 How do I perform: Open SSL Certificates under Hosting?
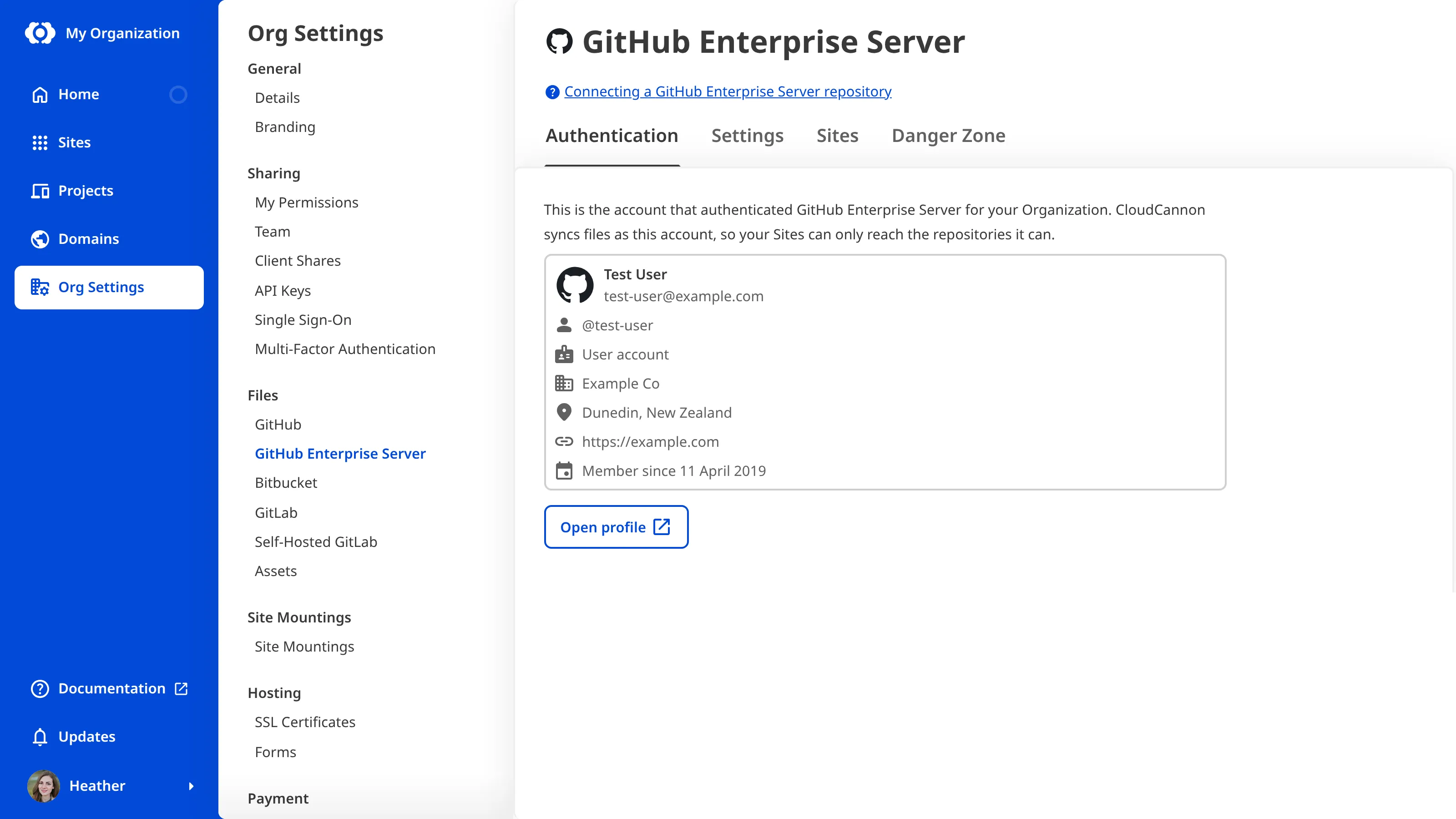point(305,723)
